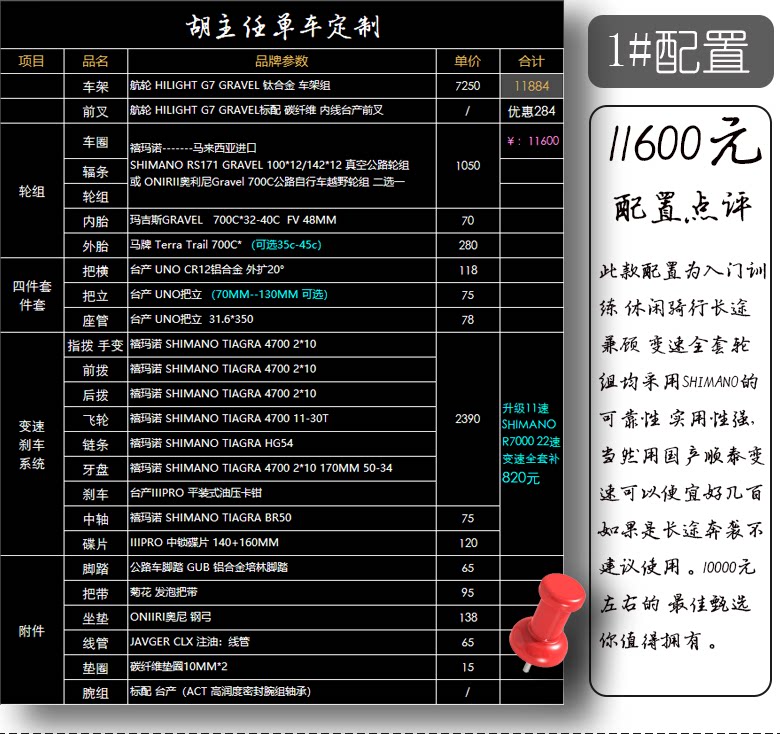
Task: Select the 坐垫 cell
Action: pos(96,619)
